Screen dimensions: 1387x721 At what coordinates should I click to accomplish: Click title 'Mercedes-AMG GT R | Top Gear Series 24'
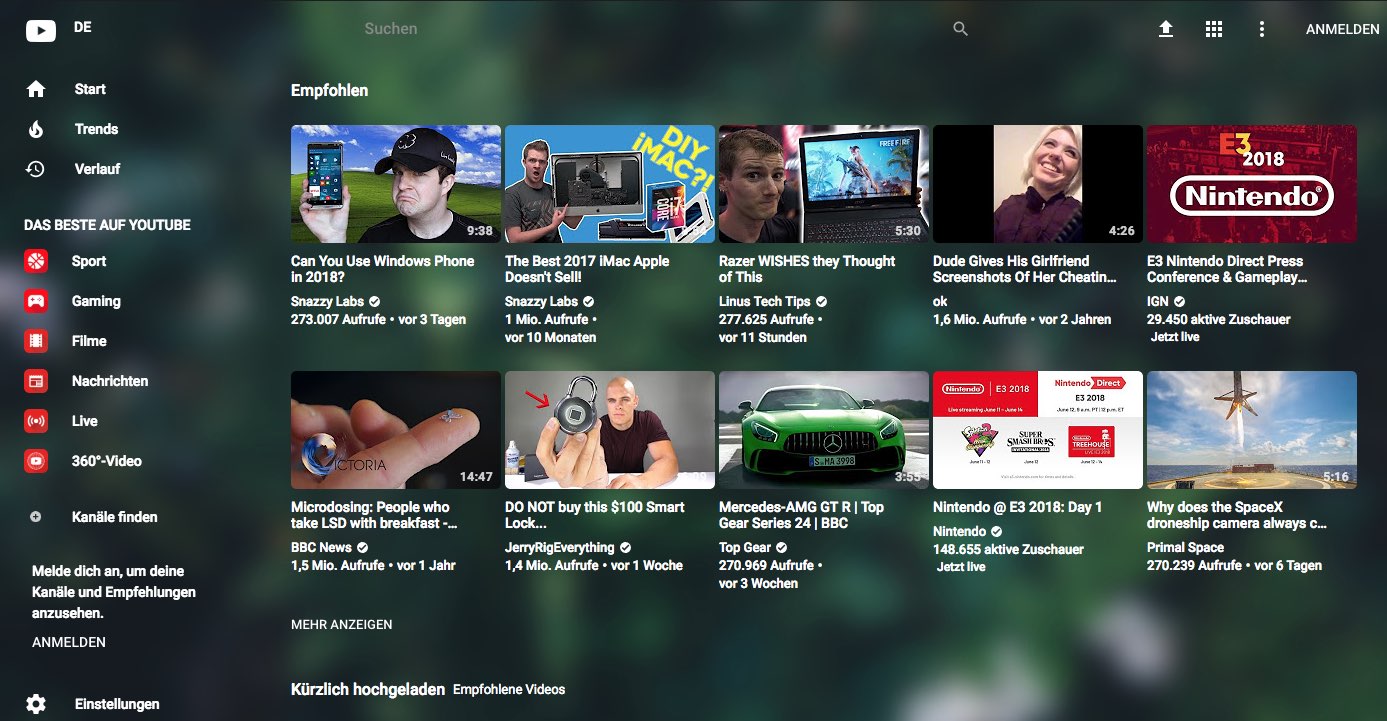pyautogui.click(x=801, y=515)
